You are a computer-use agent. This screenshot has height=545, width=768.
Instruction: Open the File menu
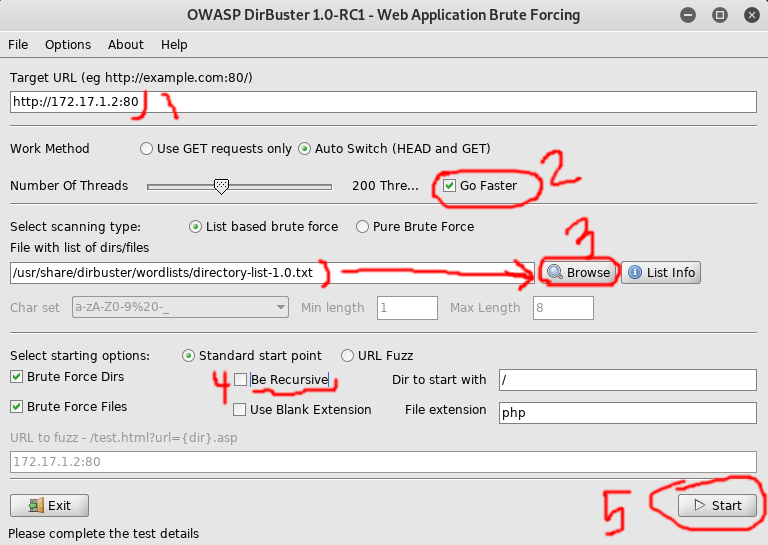(18, 45)
